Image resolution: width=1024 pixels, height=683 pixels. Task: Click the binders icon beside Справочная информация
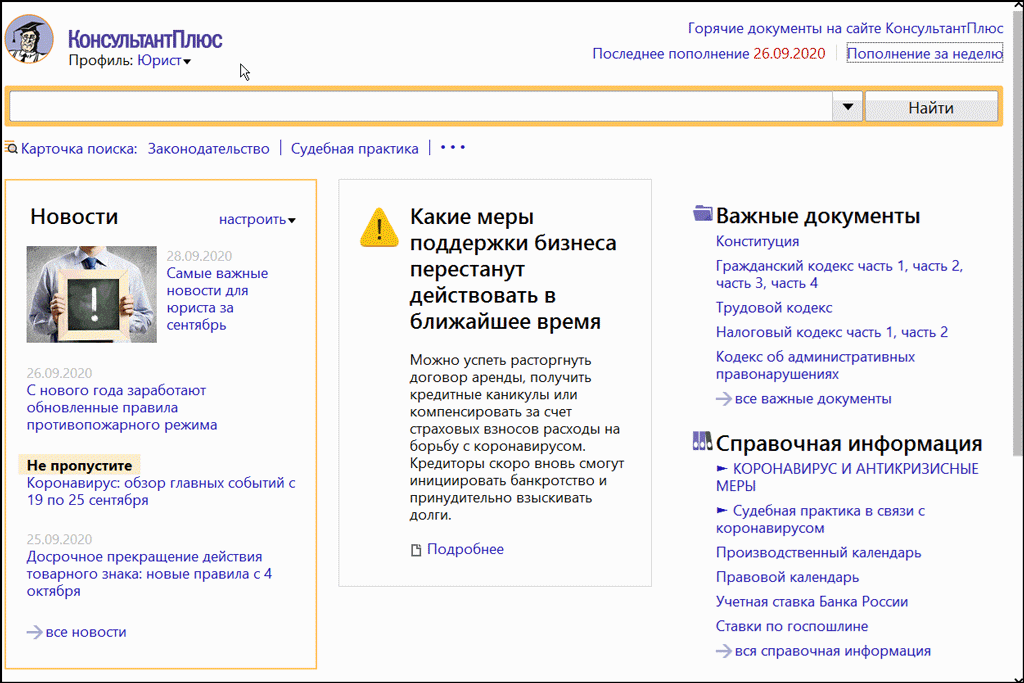pos(702,441)
